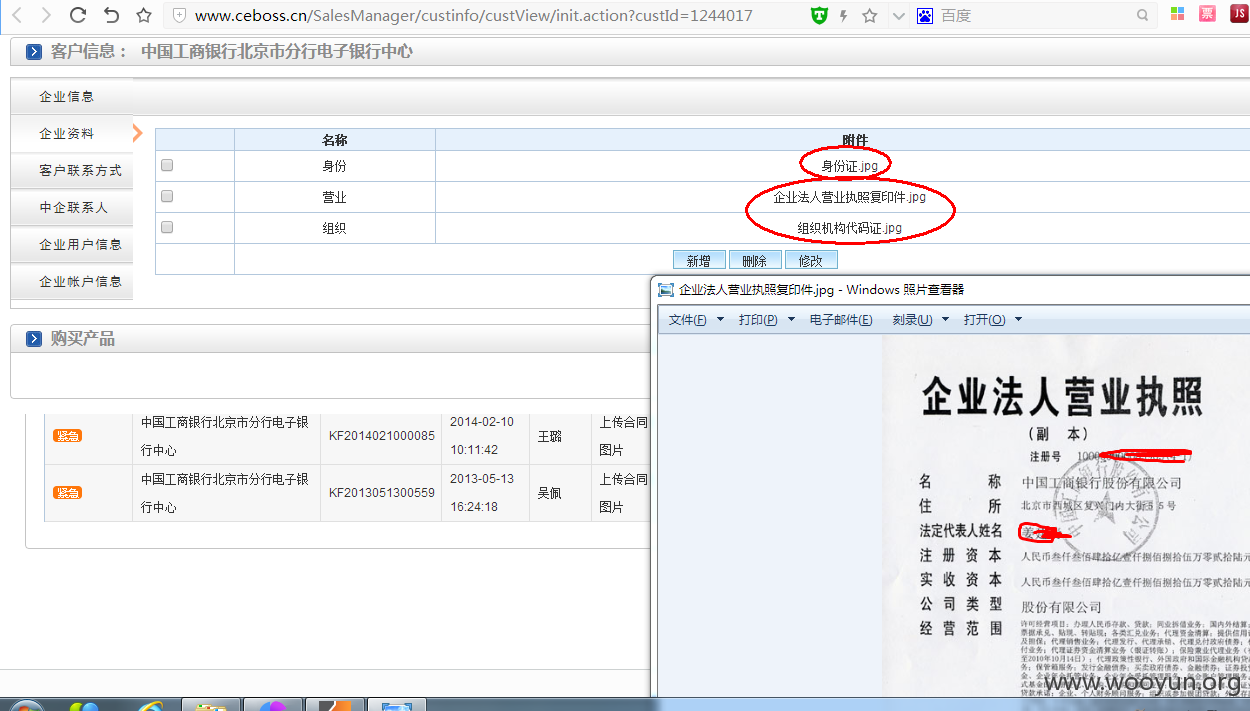Click the 新增 button

point(698,260)
